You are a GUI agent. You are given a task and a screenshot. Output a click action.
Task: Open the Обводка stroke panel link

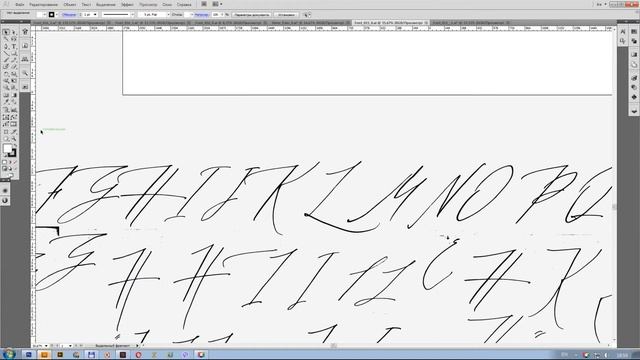[x=69, y=15]
